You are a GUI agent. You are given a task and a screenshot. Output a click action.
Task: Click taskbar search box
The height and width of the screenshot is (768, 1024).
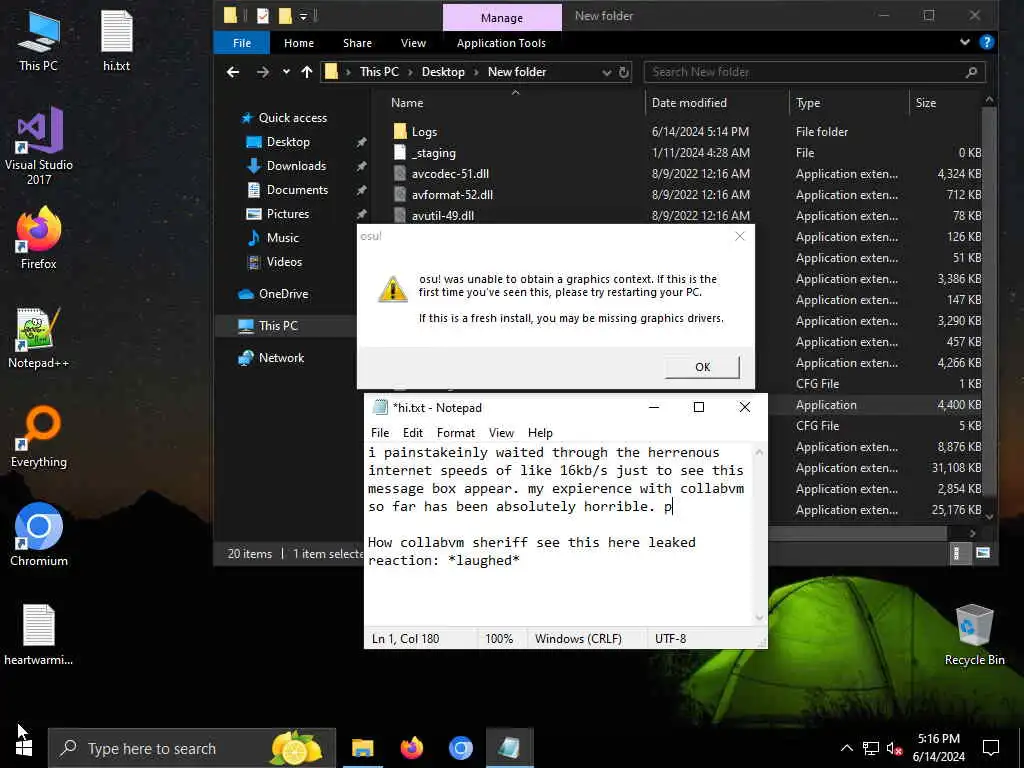192,748
